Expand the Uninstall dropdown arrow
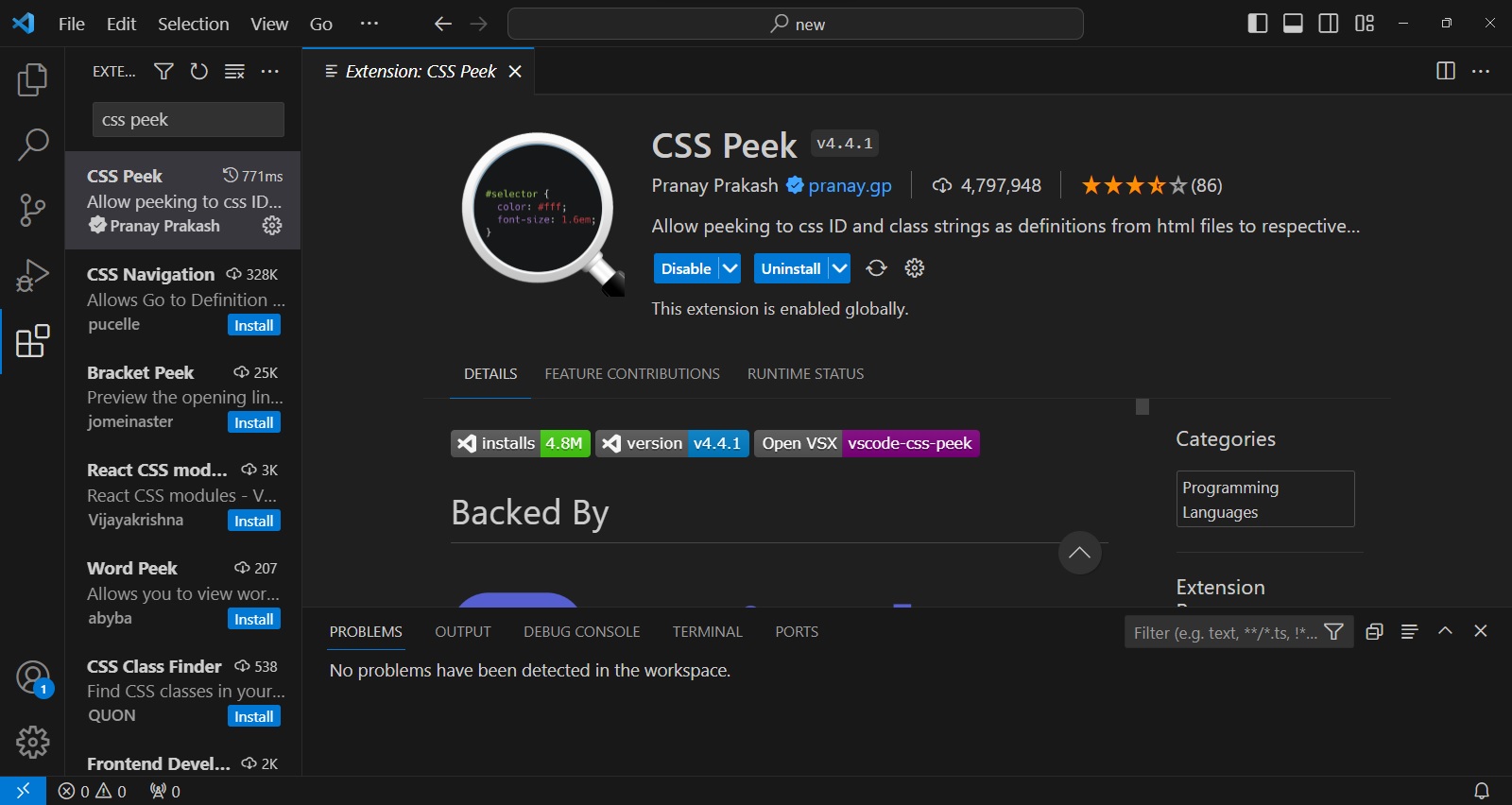 click(x=839, y=268)
